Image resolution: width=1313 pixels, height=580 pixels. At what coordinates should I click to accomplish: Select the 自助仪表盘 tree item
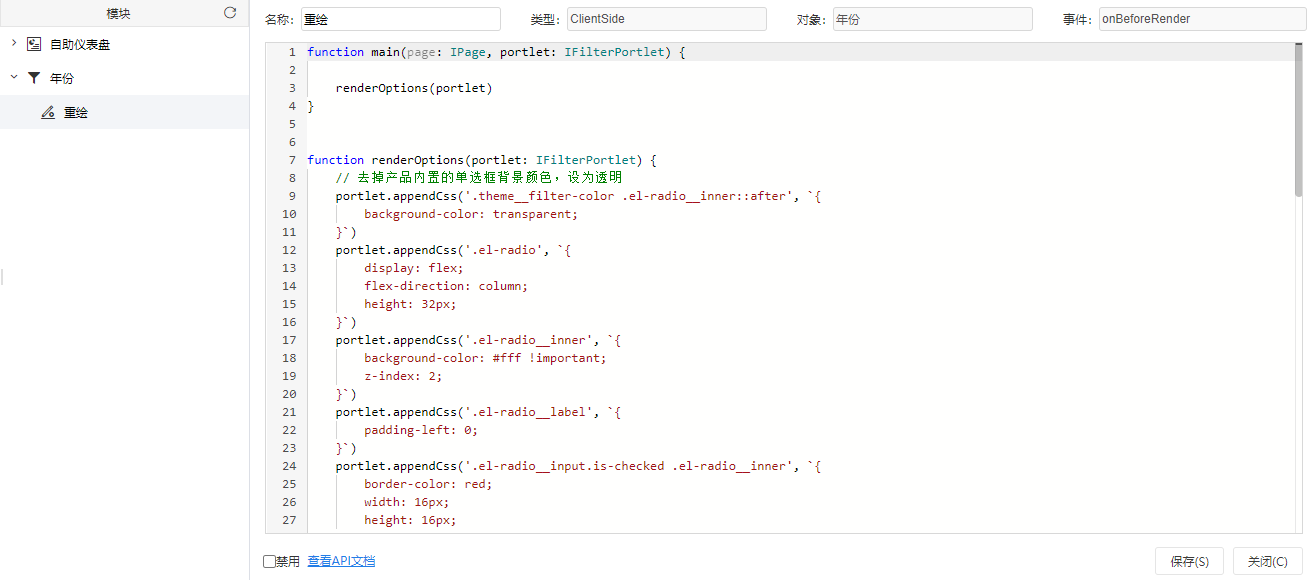pyautogui.click(x=80, y=44)
